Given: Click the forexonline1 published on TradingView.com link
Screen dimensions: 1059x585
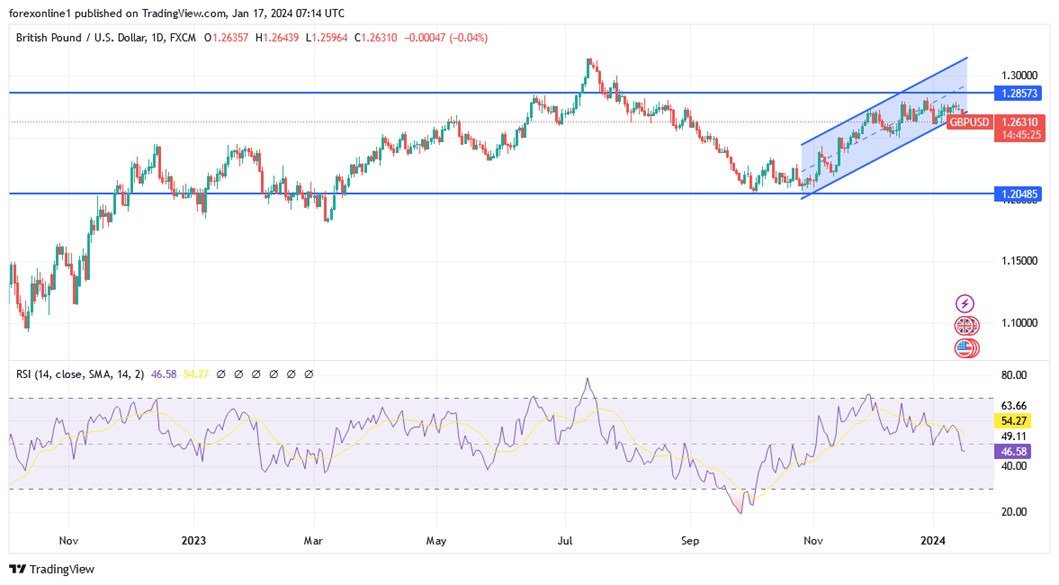Looking at the screenshot, I should pos(120,13).
